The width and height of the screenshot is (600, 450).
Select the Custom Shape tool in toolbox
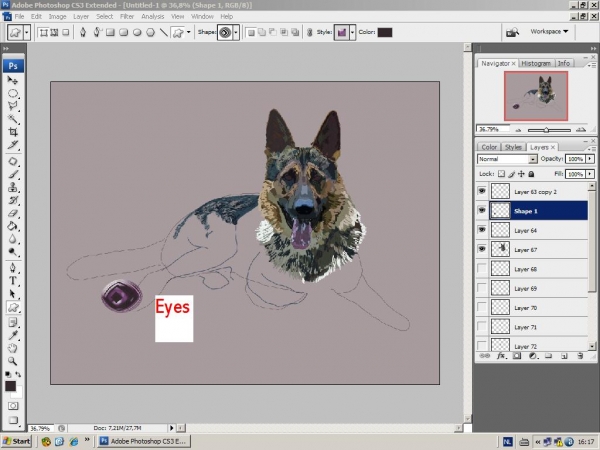[x=13, y=307]
